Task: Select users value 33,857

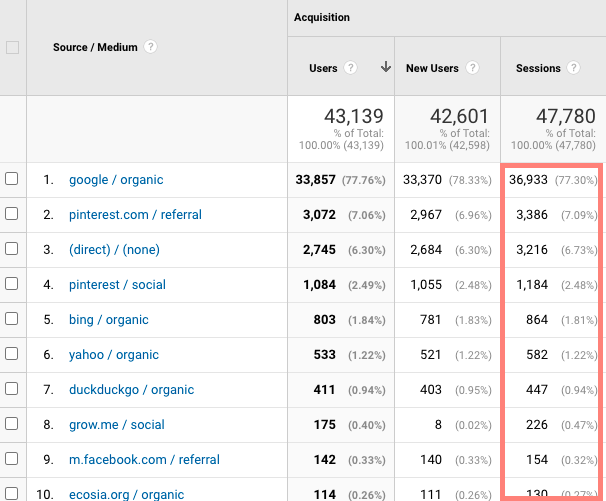Action: [315, 180]
